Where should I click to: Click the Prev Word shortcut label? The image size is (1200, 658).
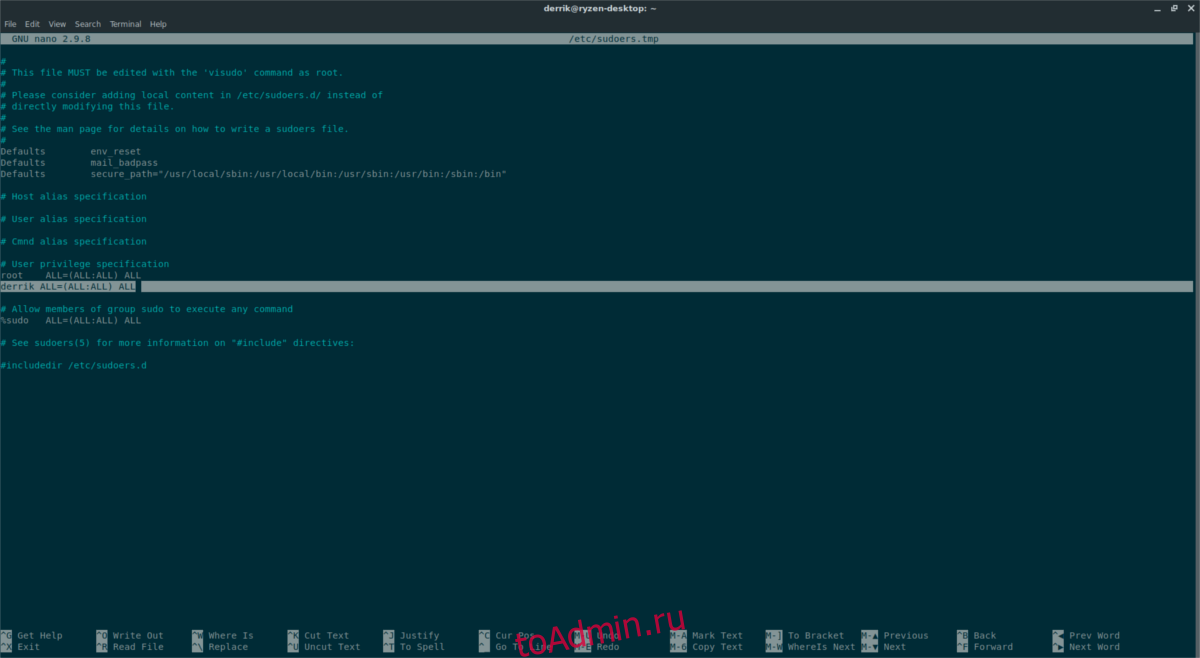coord(1094,635)
